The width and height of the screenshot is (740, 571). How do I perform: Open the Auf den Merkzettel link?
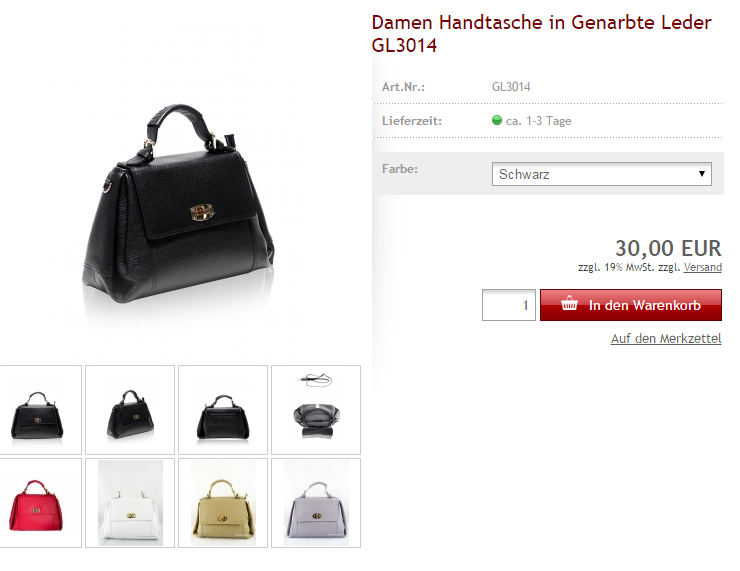coord(666,339)
